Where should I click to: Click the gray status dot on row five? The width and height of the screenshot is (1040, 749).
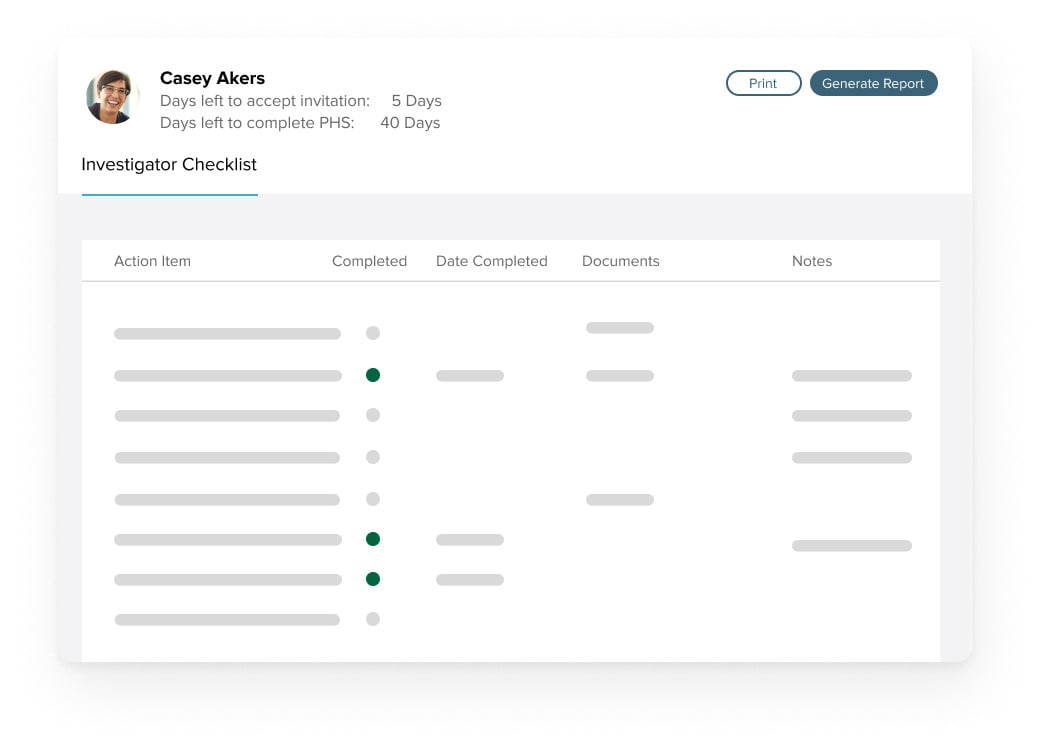pos(373,498)
